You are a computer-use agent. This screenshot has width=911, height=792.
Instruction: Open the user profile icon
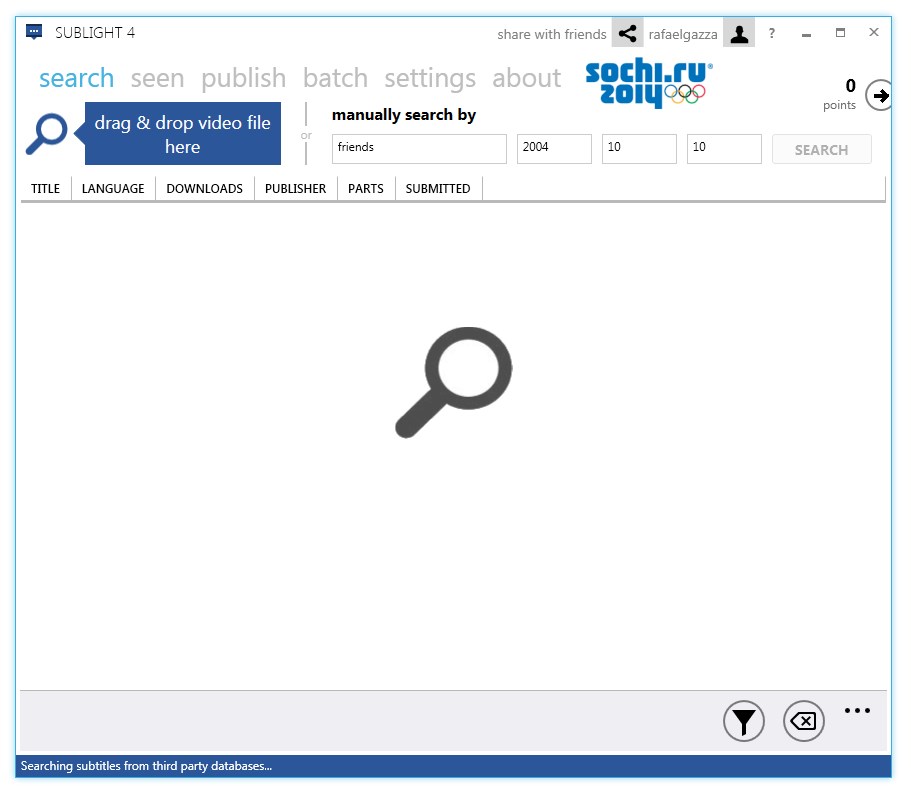pyautogui.click(x=739, y=34)
